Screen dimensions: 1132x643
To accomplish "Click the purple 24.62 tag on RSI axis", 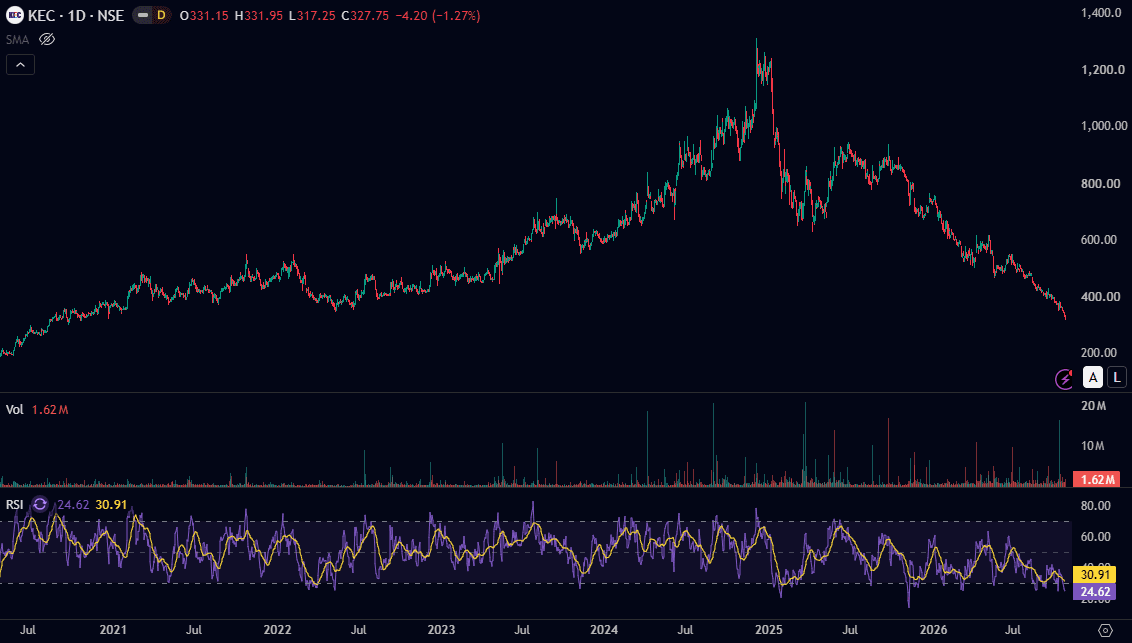I will (1095, 592).
